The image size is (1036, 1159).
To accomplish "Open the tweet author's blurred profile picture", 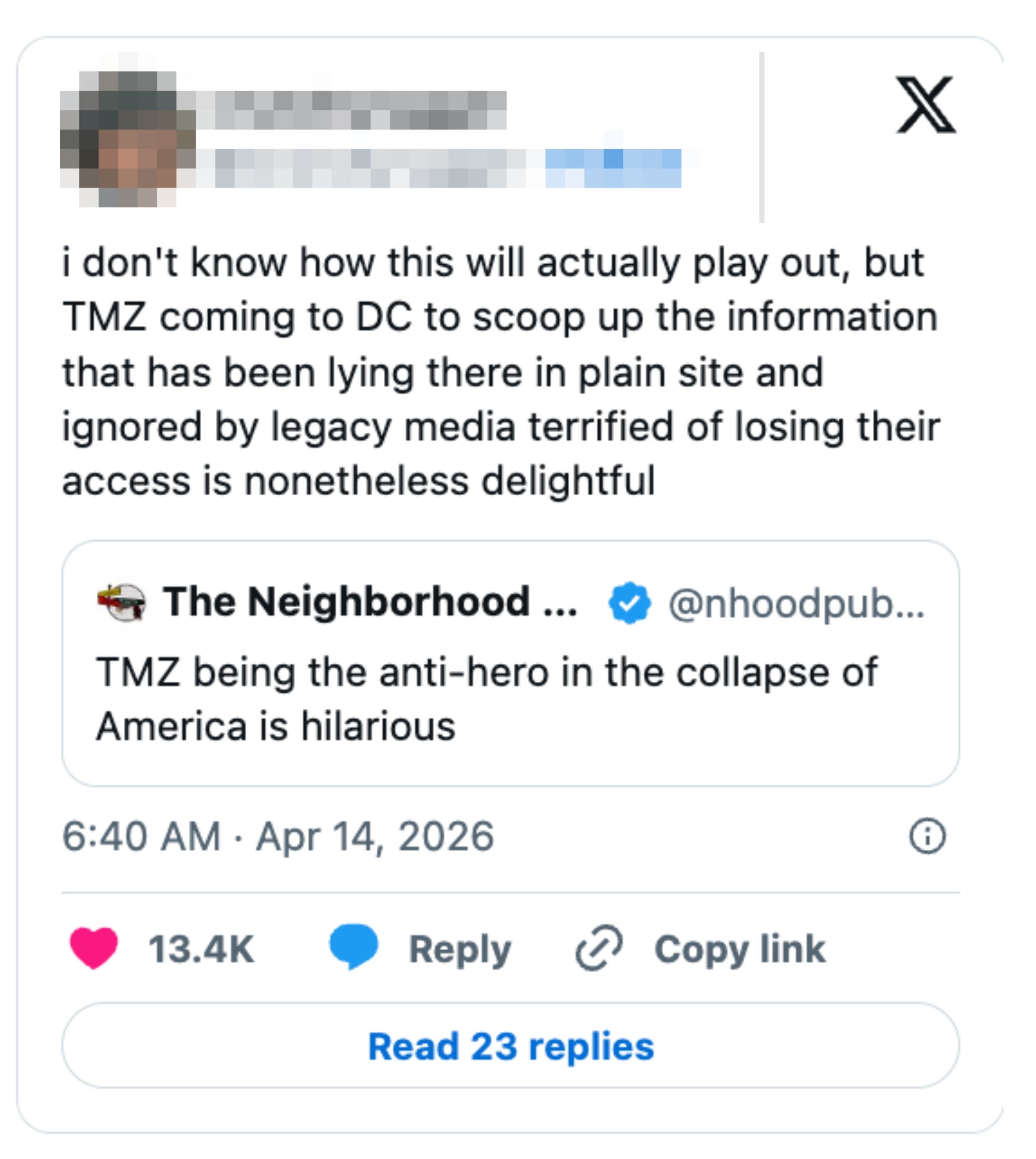I will pos(127,138).
